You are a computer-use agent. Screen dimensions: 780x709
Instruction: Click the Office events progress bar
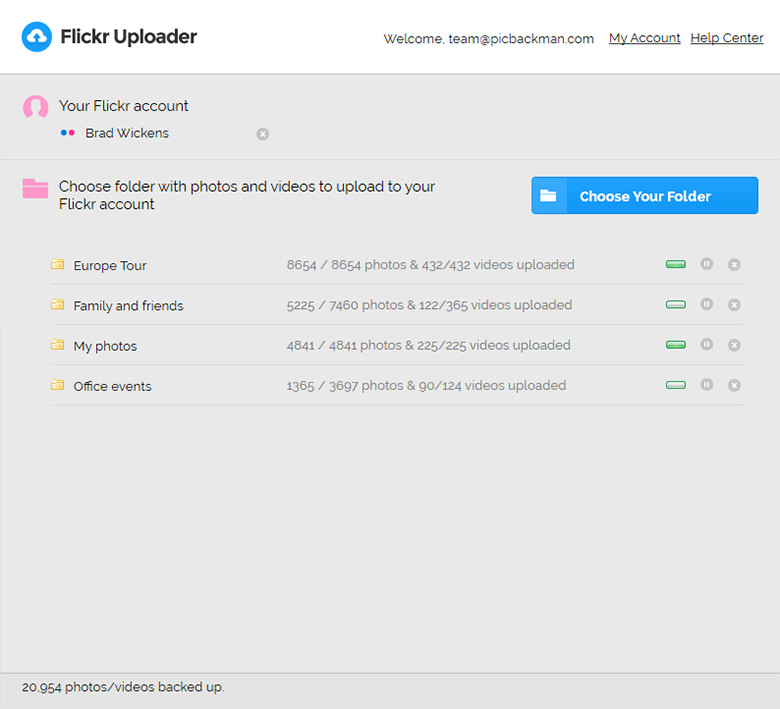[x=676, y=385]
